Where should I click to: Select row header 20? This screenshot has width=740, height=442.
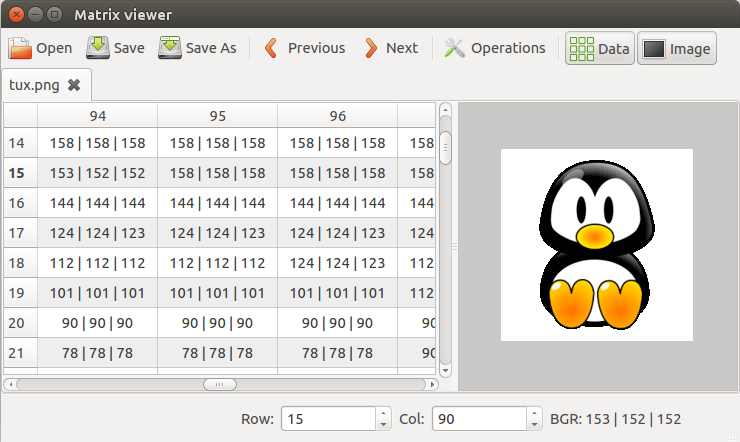(21, 323)
